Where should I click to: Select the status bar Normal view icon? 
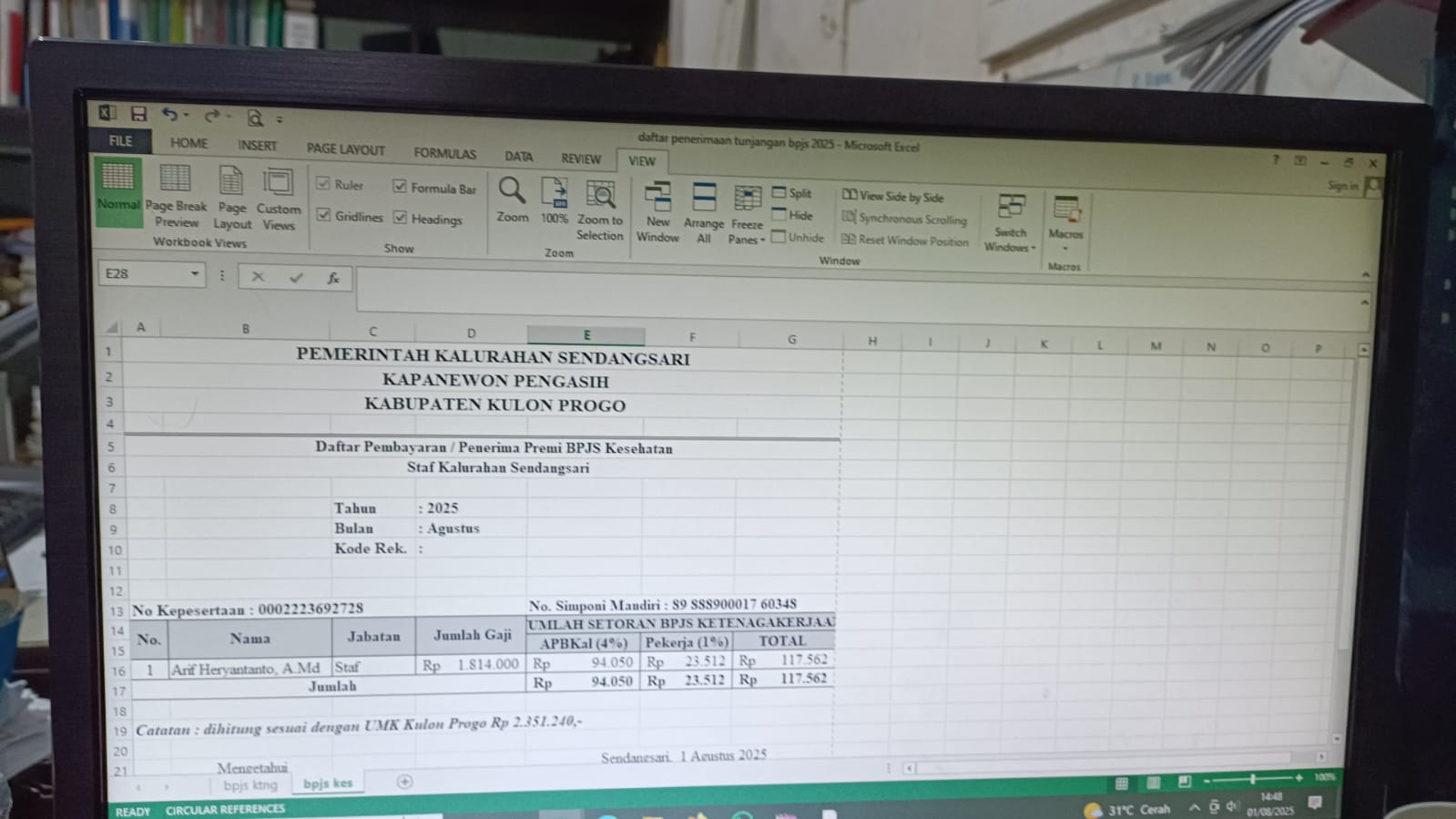(x=1122, y=783)
